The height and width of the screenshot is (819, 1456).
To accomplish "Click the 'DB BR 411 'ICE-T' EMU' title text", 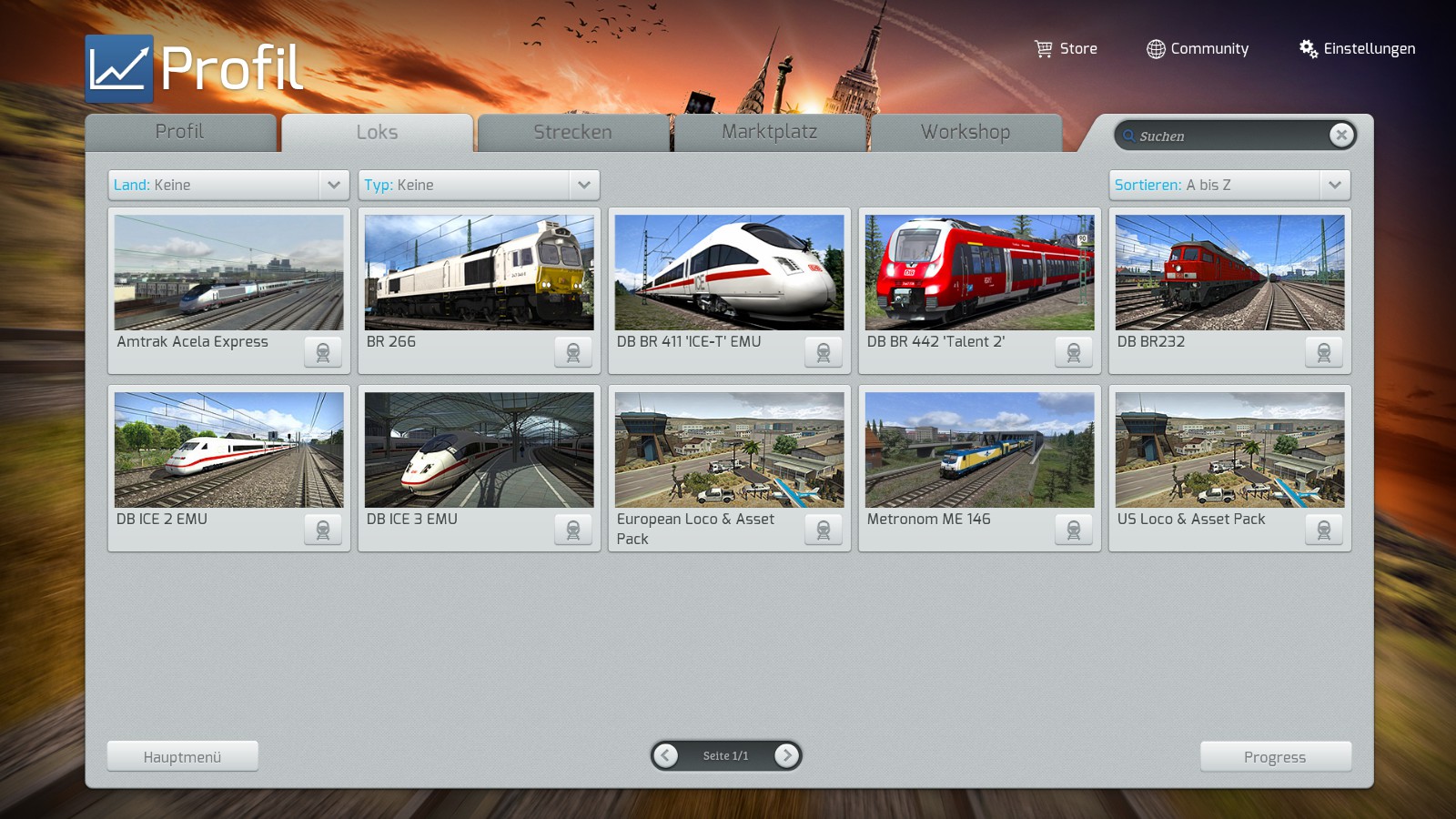I will (x=689, y=342).
